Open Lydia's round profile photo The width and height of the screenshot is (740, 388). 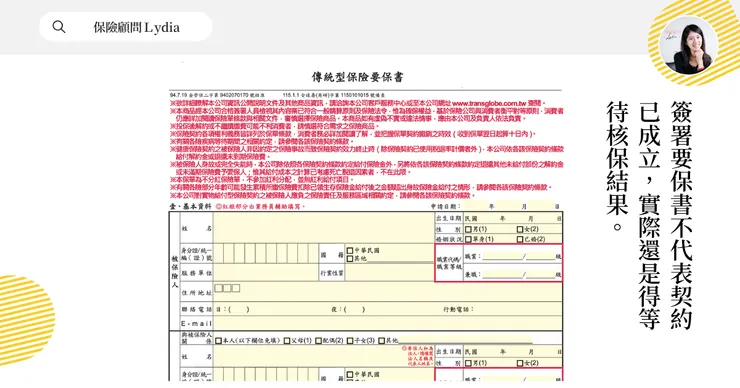coord(689,45)
